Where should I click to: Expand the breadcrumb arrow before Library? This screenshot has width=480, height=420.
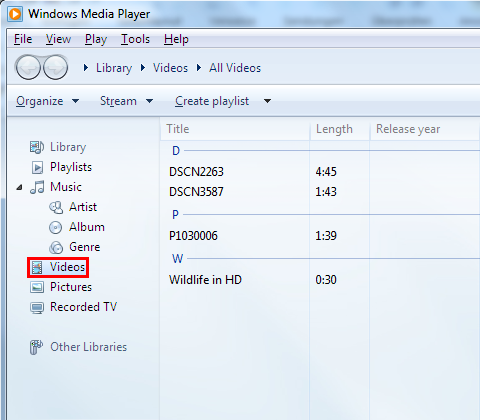[86, 68]
